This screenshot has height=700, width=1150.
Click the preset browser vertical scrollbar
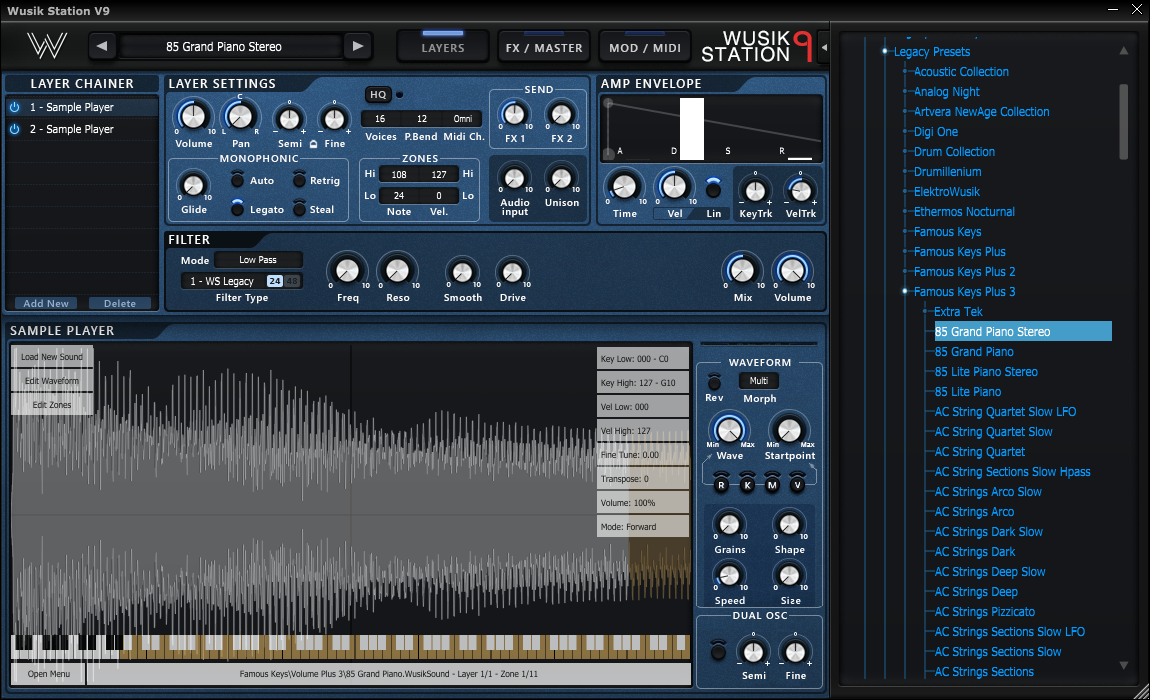click(x=1123, y=122)
